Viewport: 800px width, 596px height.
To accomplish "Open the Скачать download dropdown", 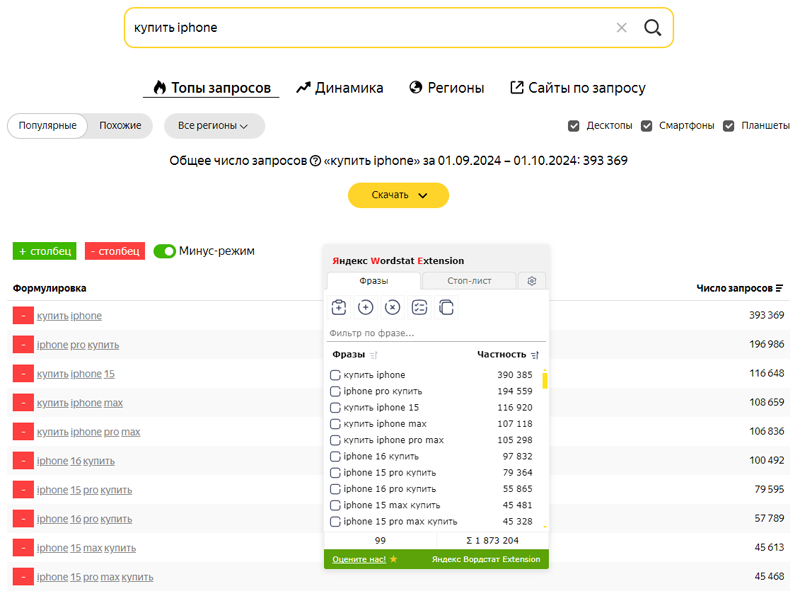I will pyautogui.click(x=398, y=195).
